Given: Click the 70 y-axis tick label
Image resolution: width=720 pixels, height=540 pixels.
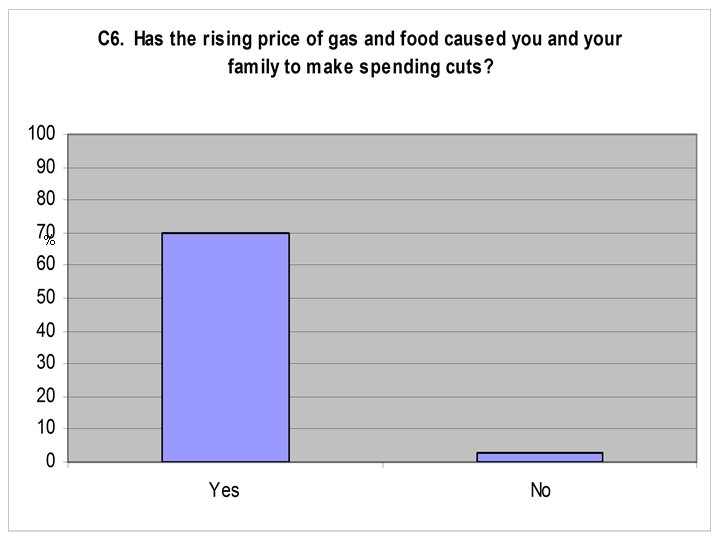Looking at the screenshot, I should pos(43,231).
